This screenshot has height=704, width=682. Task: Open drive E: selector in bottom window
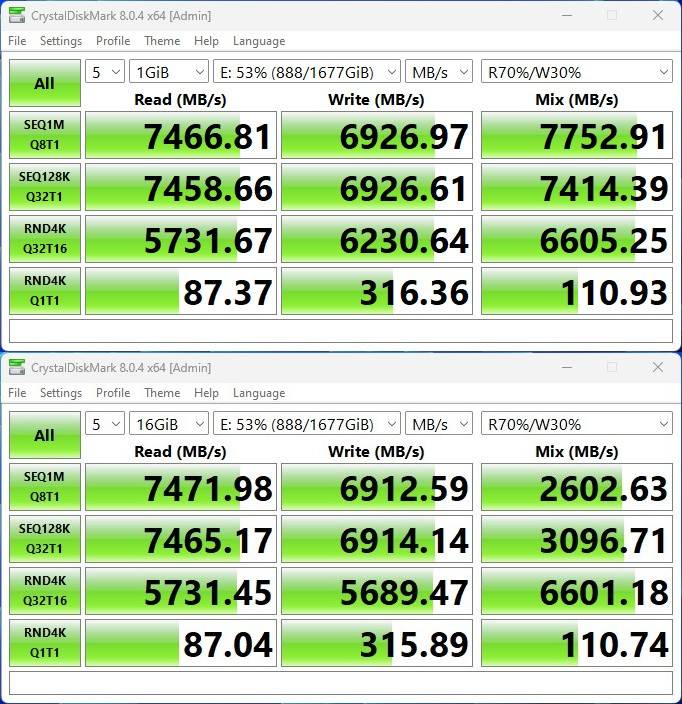click(x=307, y=424)
